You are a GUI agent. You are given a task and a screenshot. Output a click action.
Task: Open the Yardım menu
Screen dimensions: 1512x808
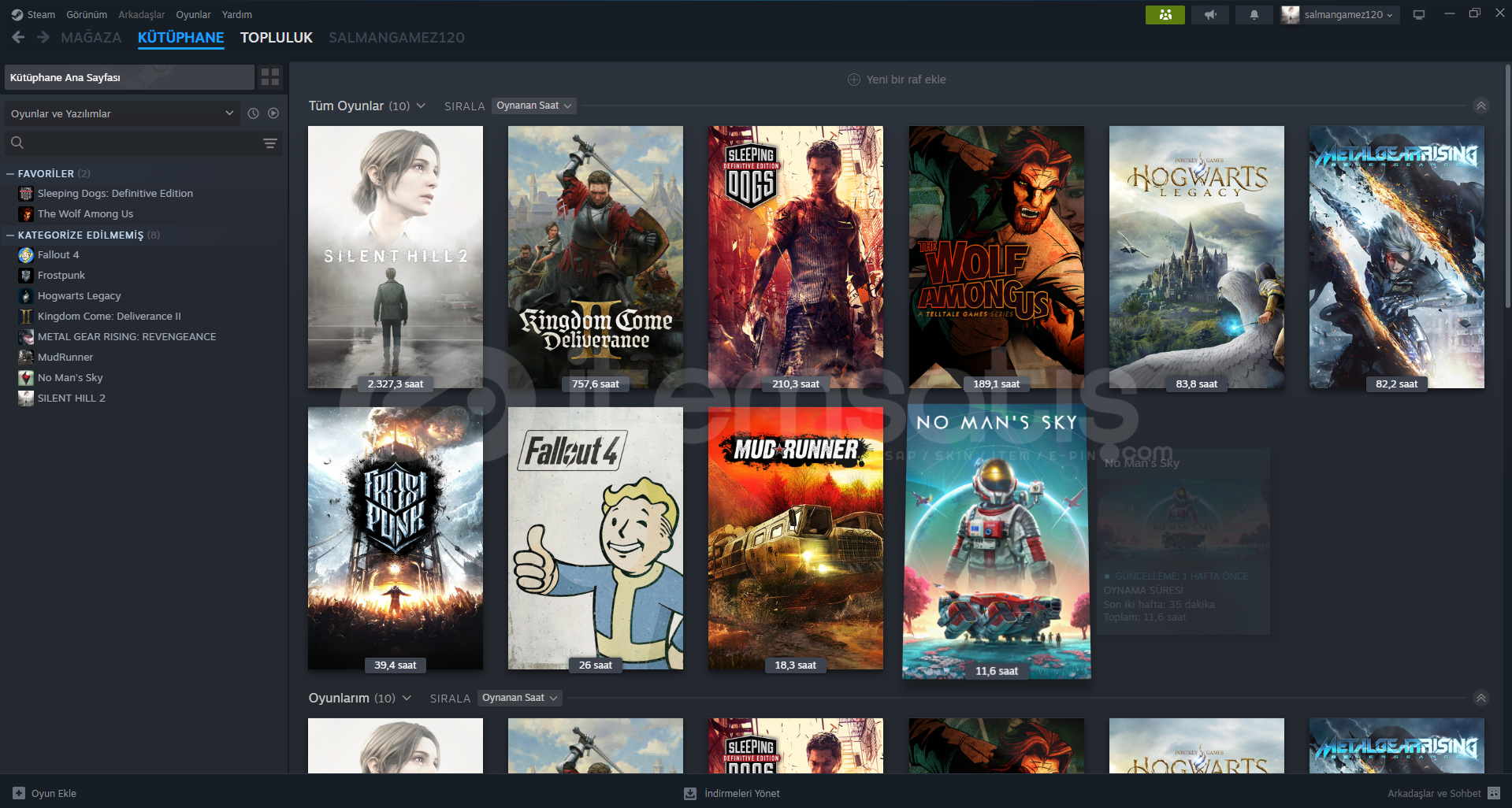pyautogui.click(x=237, y=15)
